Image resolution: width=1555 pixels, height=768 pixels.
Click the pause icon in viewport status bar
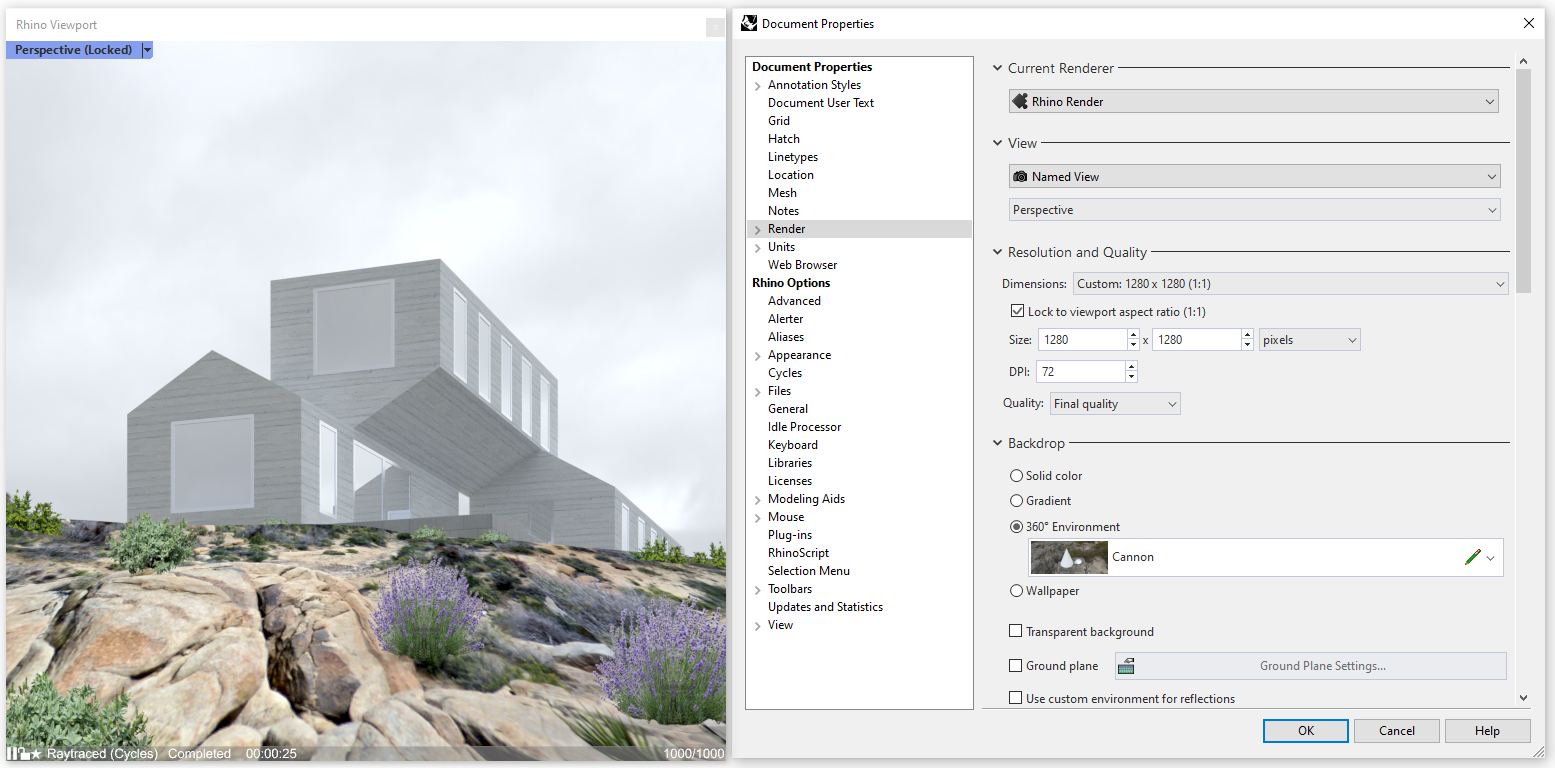point(12,754)
